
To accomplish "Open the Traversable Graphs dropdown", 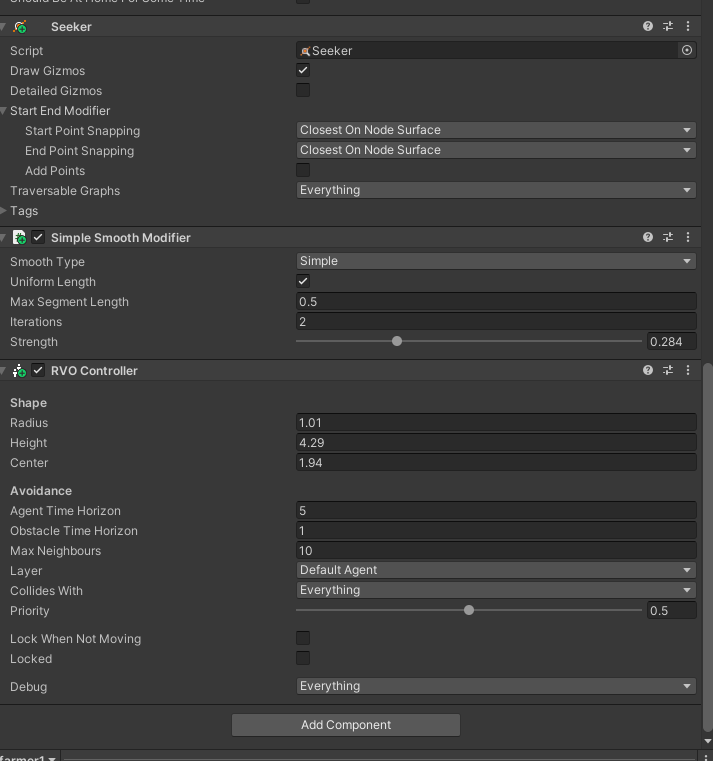I will pos(496,190).
